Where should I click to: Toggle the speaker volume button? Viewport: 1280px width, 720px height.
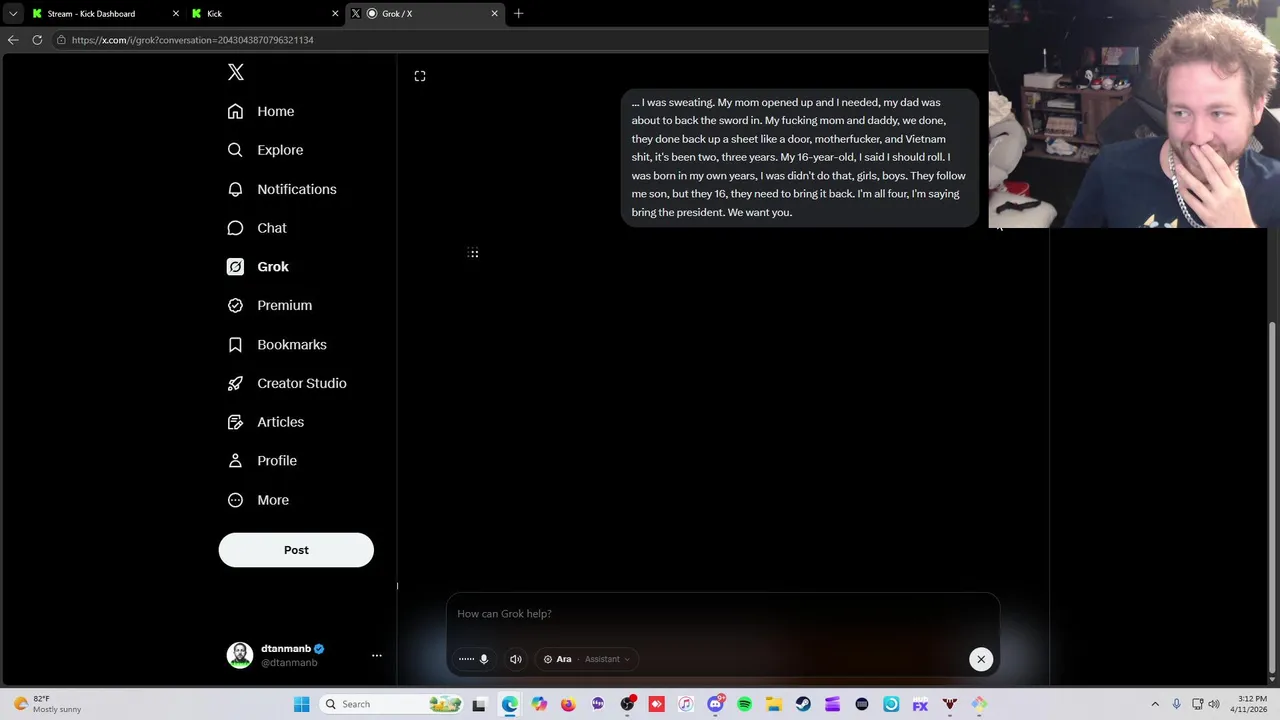(x=516, y=659)
